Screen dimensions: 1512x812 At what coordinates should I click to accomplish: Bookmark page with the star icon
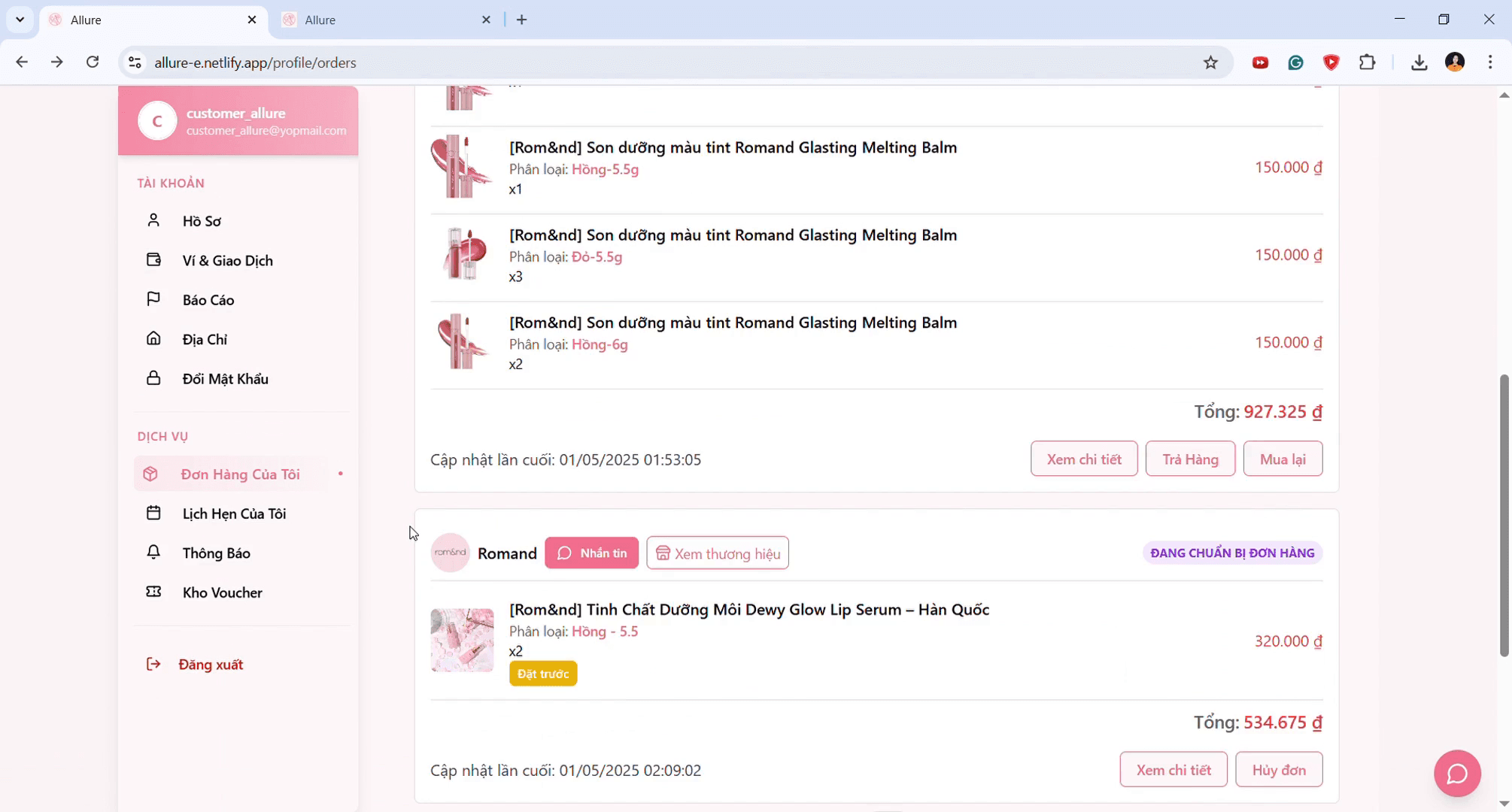[1210, 62]
